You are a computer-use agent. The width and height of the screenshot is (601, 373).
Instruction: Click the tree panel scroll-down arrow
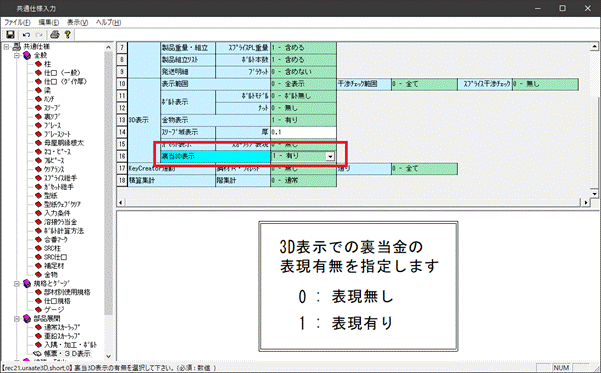click(108, 356)
